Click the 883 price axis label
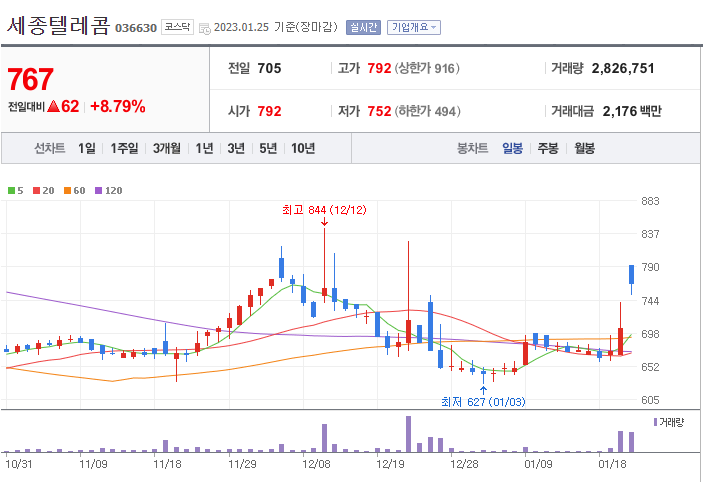 click(650, 201)
